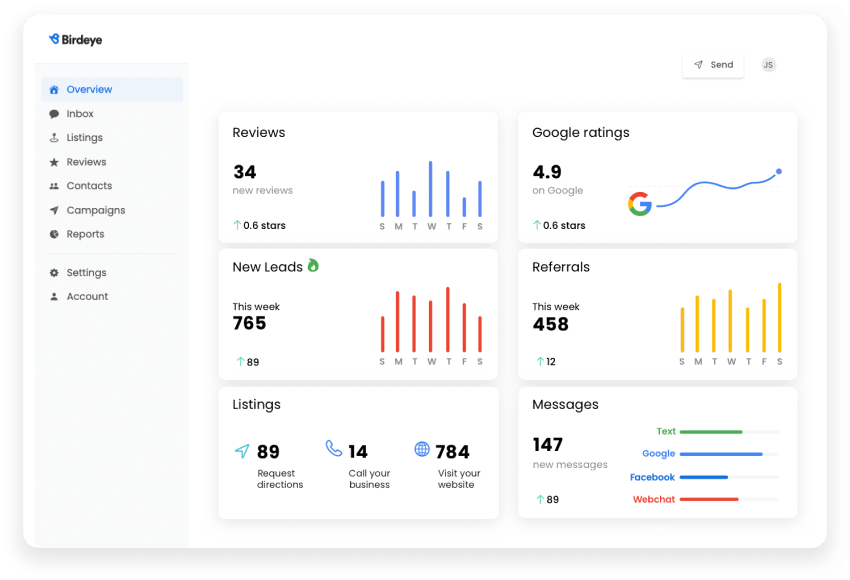Click the end dot on the Google ratings line
Image resolution: width=850 pixels, height=580 pixels.
pos(778,171)
